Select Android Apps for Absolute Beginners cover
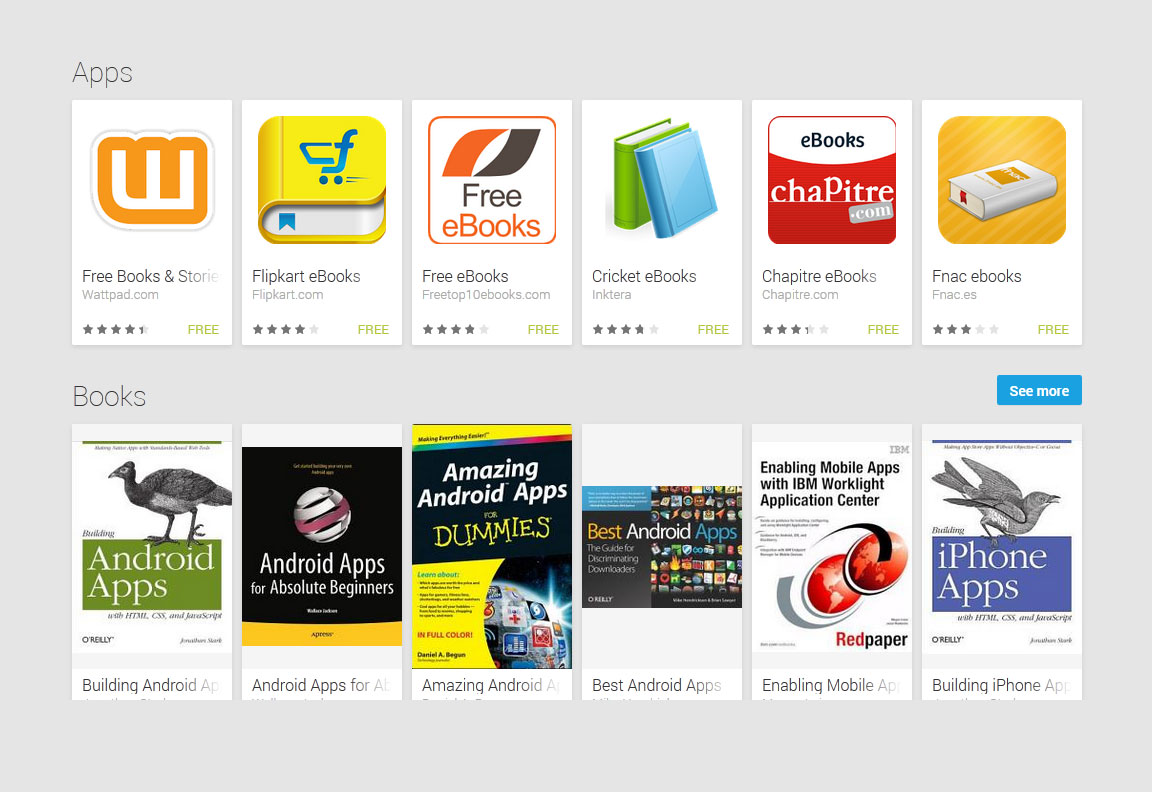Viewport: 1152px width, 792px height. (322, 547)
